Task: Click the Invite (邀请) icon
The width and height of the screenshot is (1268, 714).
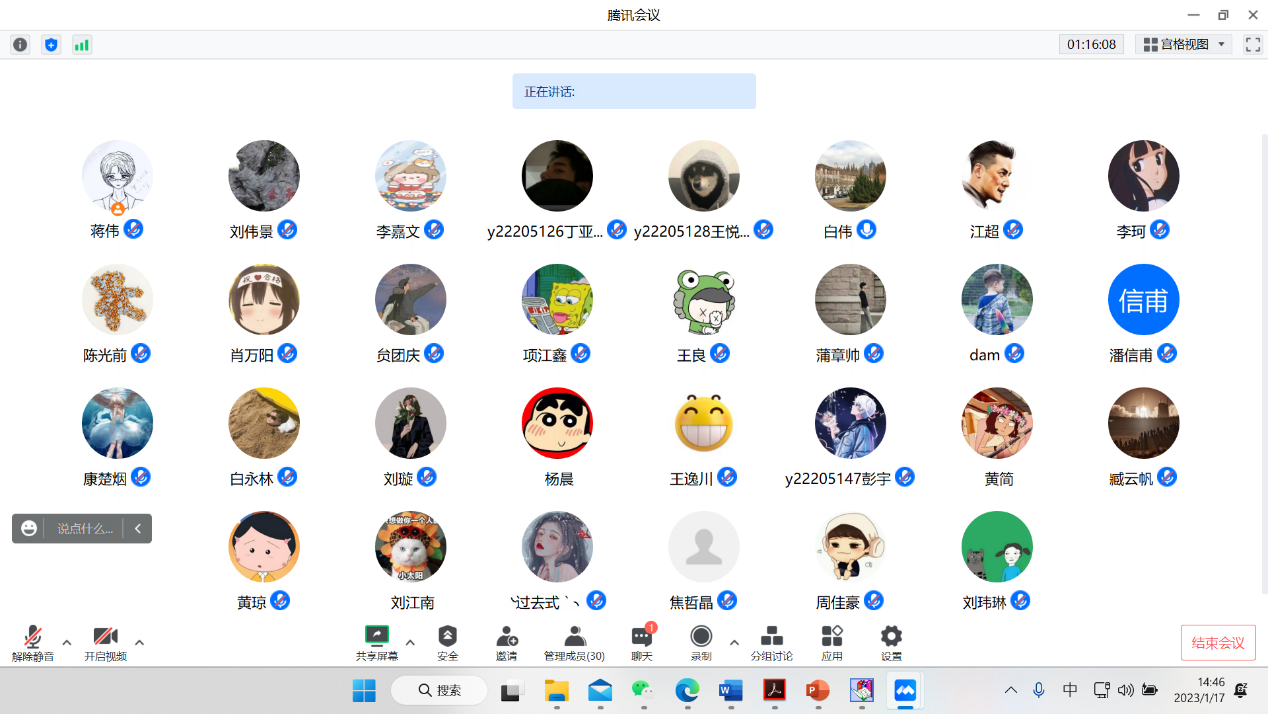Action: [506, 642]
